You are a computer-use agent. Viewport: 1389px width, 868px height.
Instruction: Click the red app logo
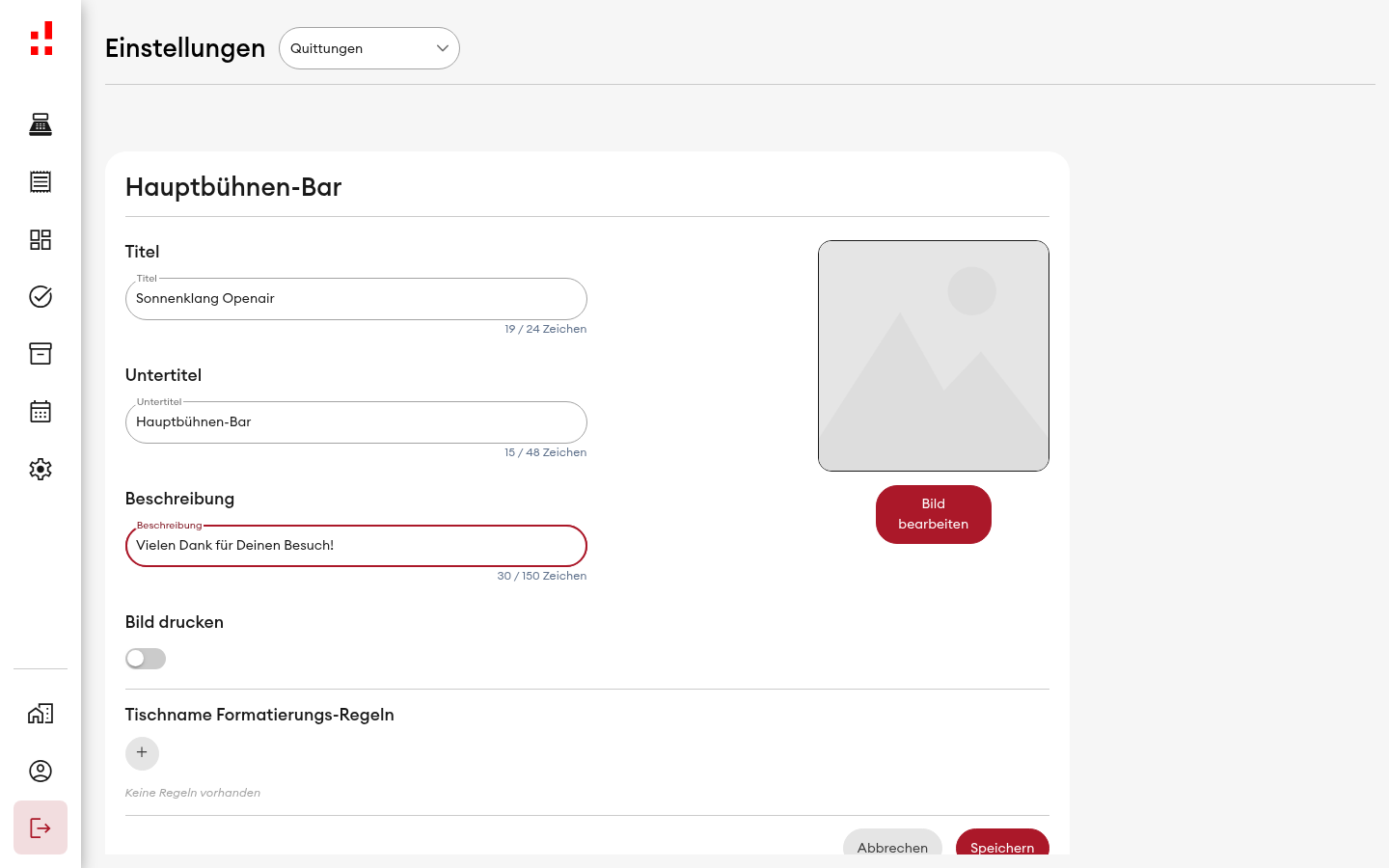point(41,39)
